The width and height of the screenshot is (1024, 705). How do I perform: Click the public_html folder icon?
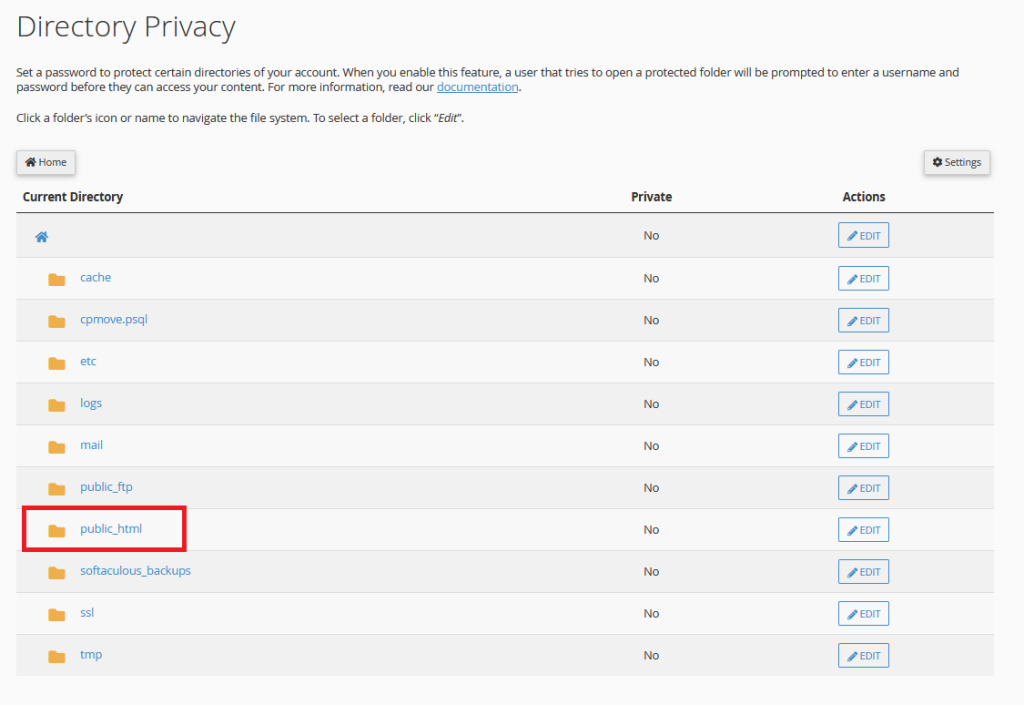57,530
